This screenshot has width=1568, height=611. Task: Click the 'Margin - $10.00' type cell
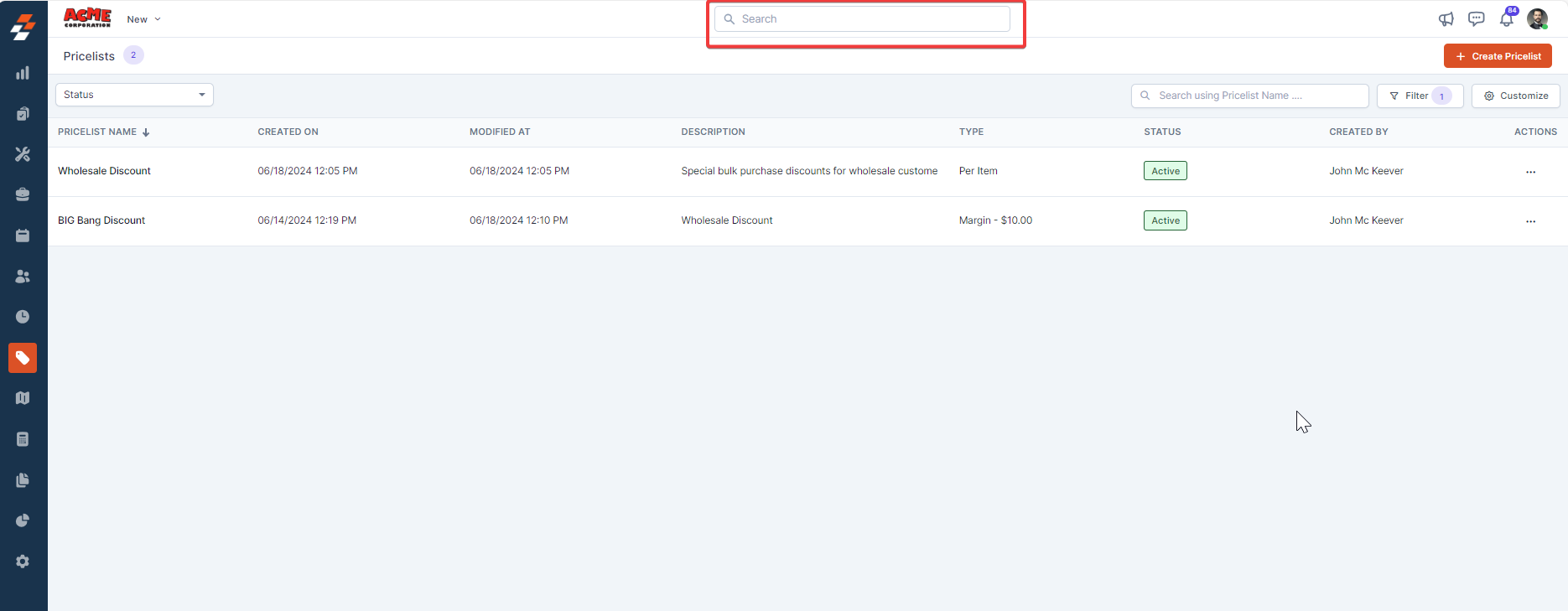(996, 220)
